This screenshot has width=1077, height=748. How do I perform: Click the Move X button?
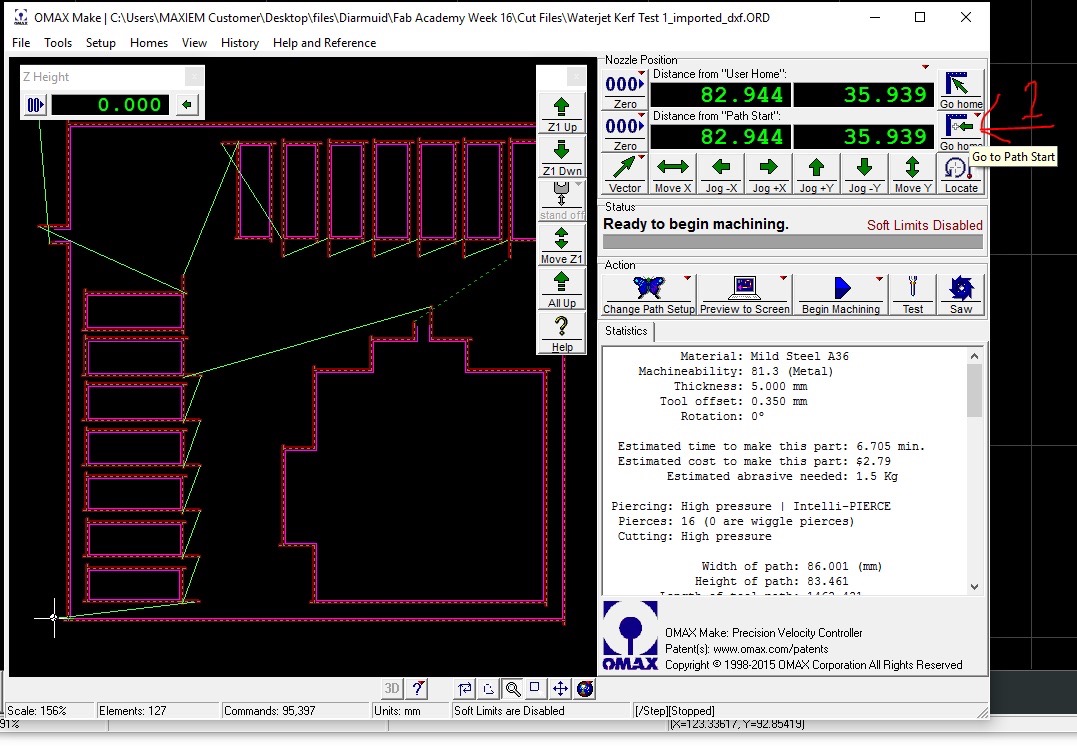pyautogui.click(x=672, y=174)
